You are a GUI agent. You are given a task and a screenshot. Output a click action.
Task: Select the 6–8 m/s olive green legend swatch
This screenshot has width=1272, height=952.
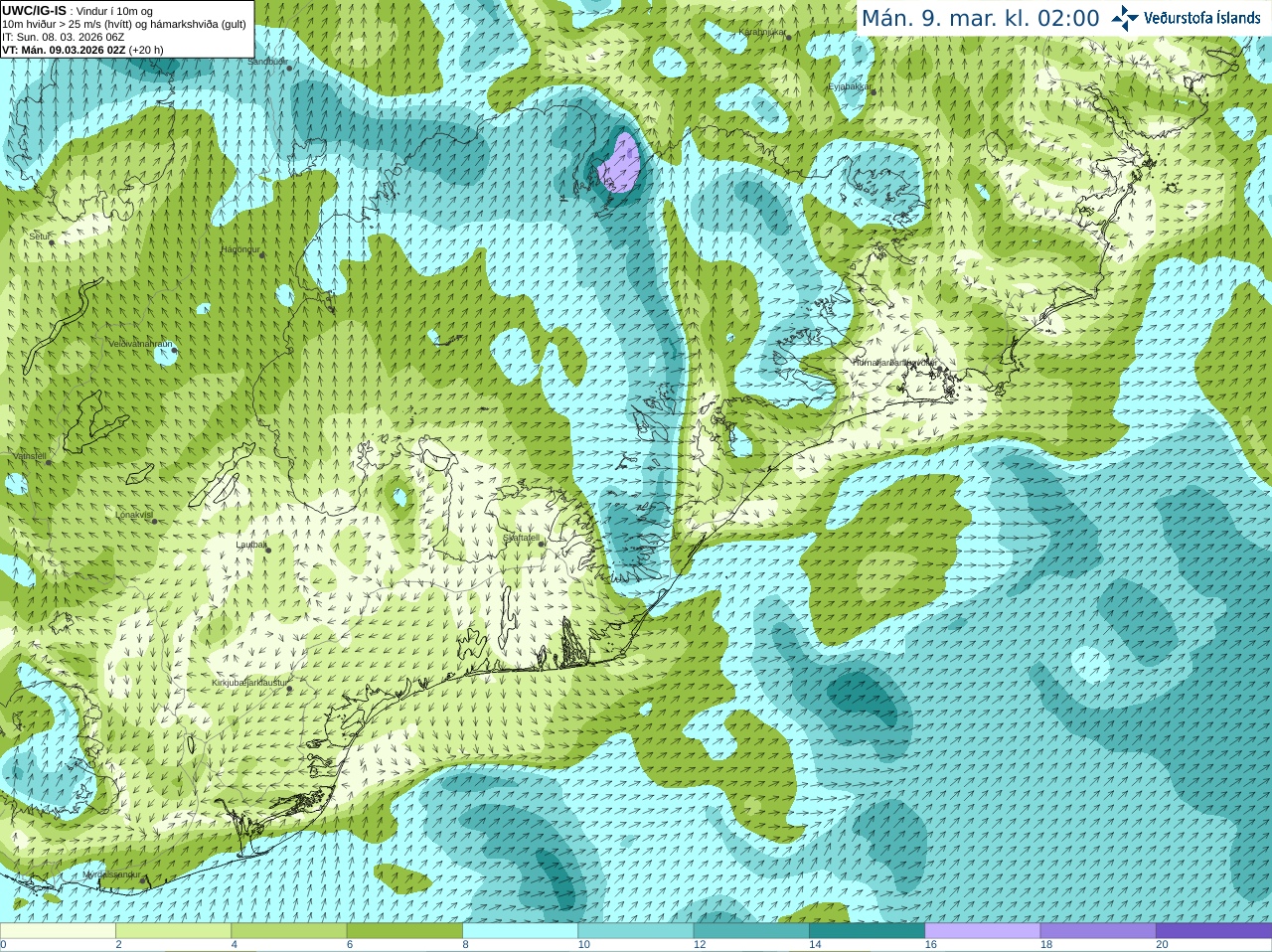tap(404, 931)
